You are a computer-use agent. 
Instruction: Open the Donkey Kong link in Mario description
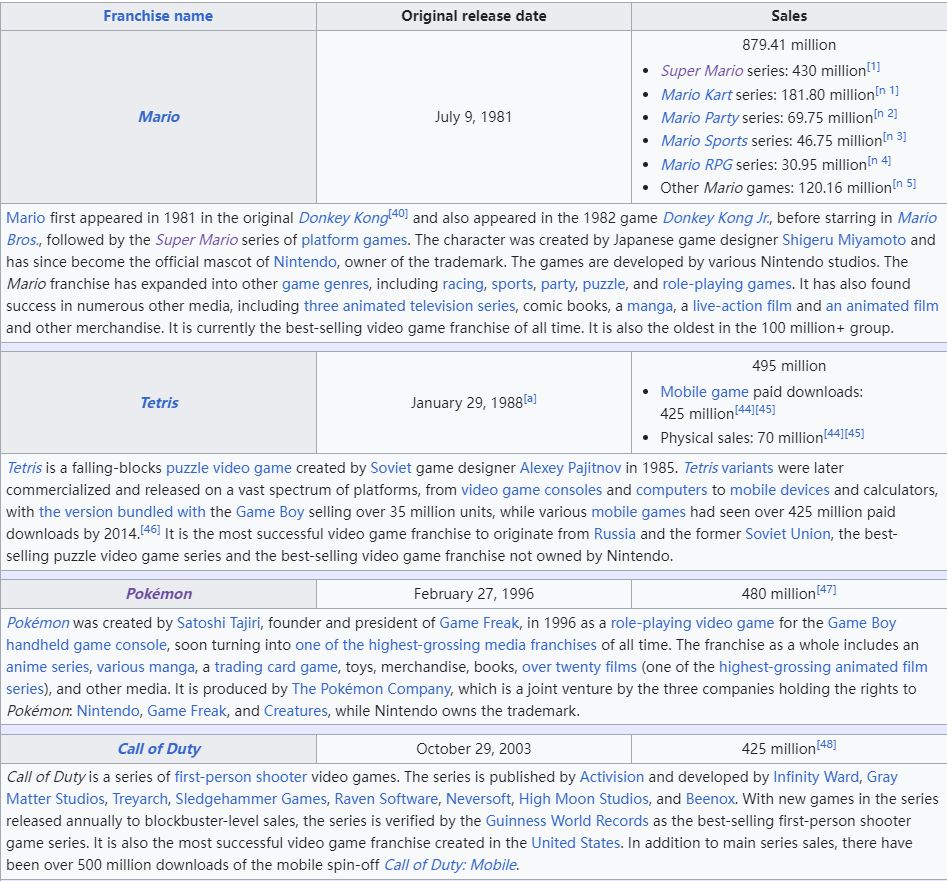coord(344,218)
